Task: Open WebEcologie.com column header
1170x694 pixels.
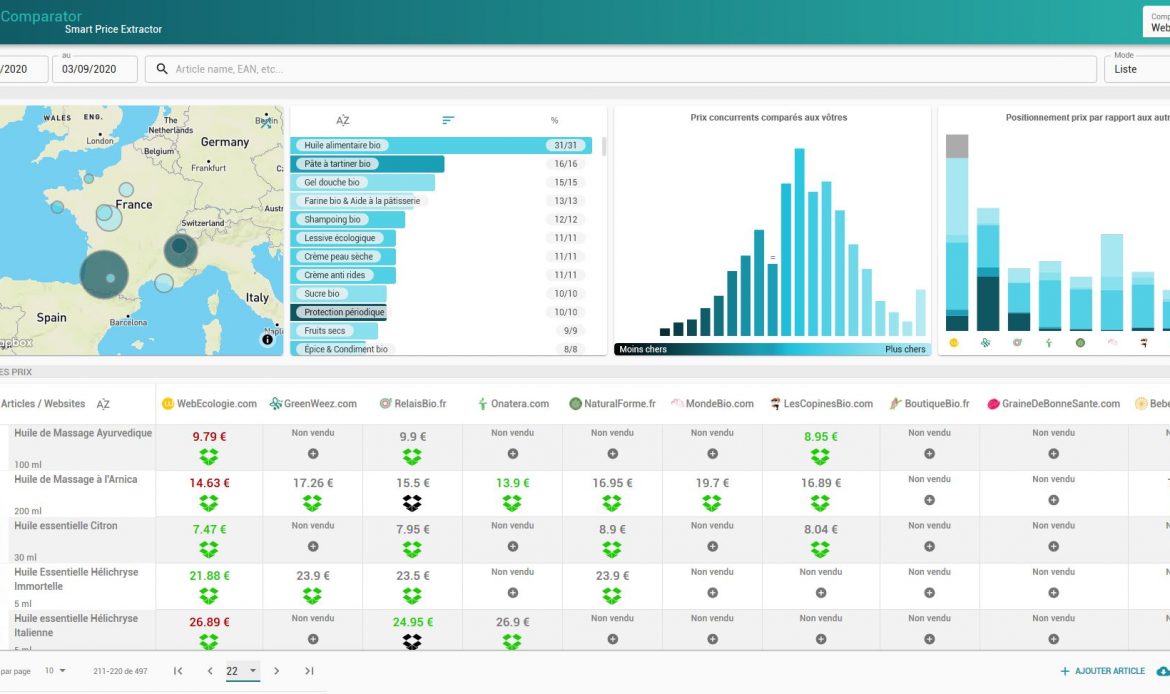Action: [209, 404]
